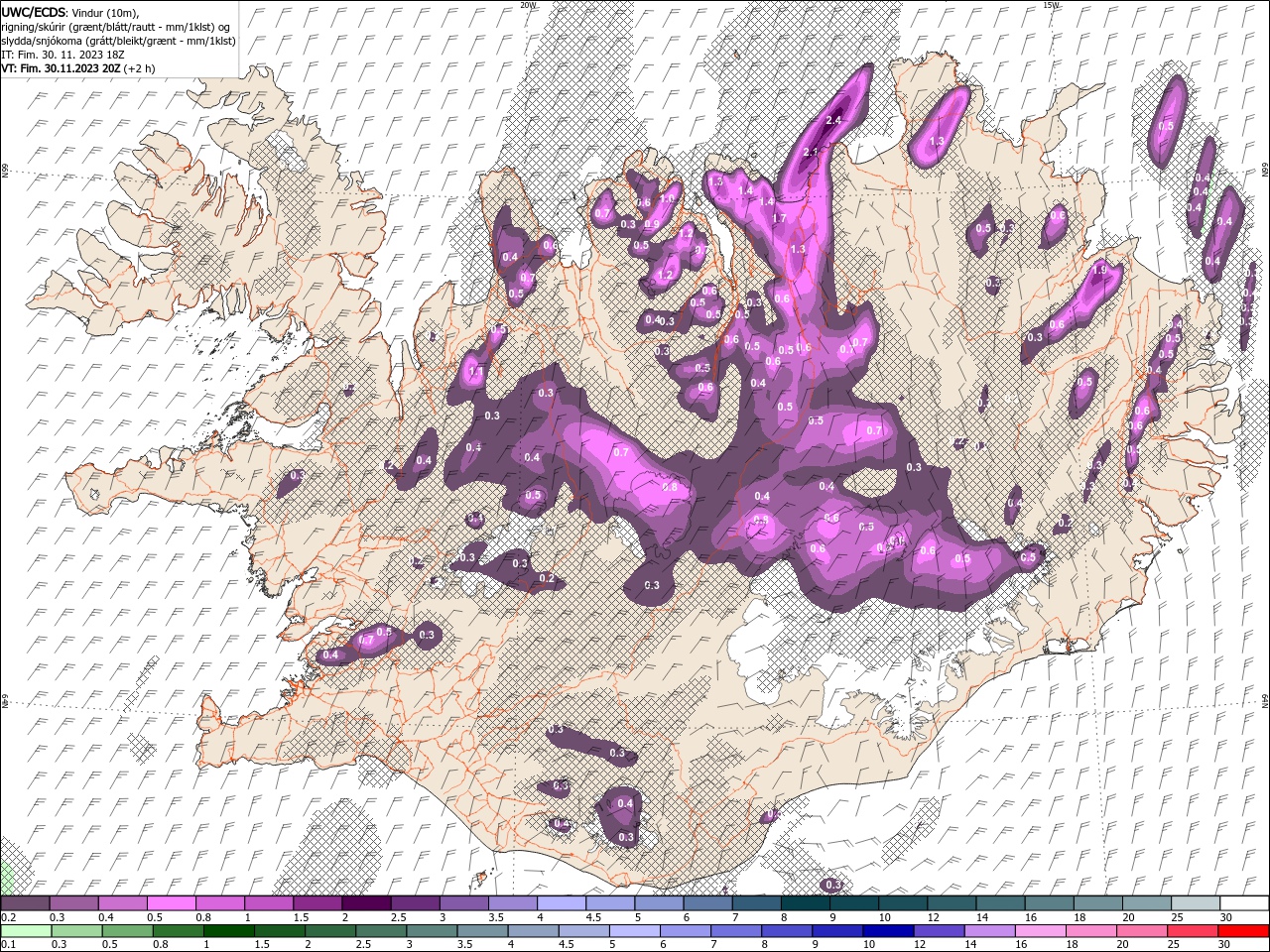Click the '20W' longitude label
The width and height of the screenshot is (1270, 952).
[528, 5]
